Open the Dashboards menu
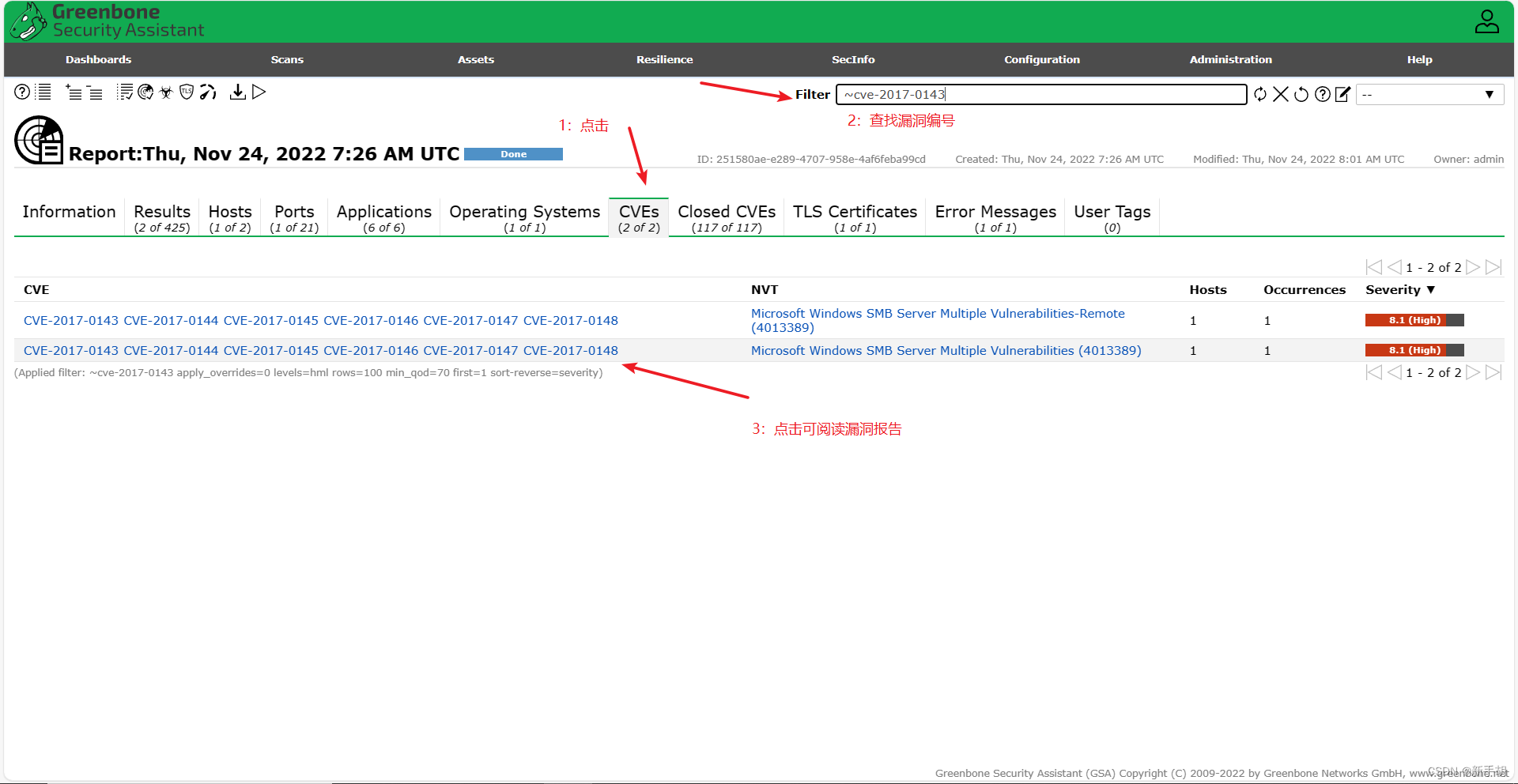Viewport: 1518px width, 784px height. 98,59
